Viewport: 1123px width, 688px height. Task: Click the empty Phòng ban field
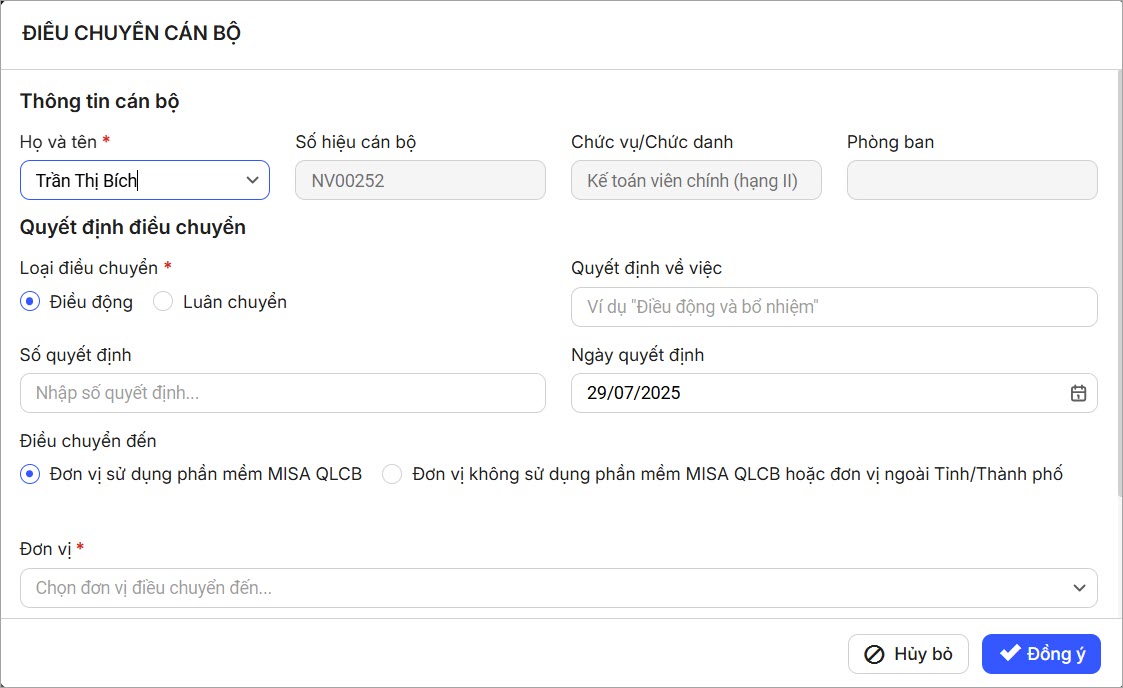click(x=971, y=181)
